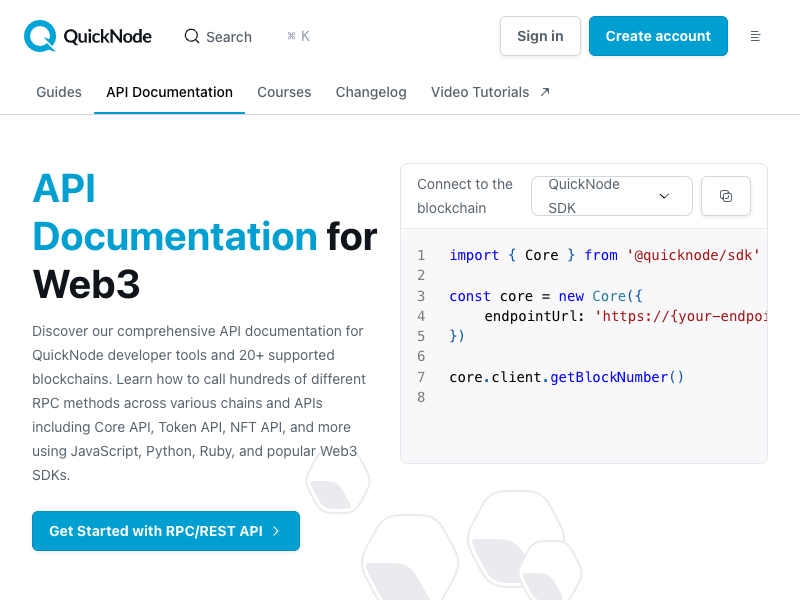Viewport: 800px width, 600px height.
Task: Go to the Courses tab
Action: [x=284, y=92]
